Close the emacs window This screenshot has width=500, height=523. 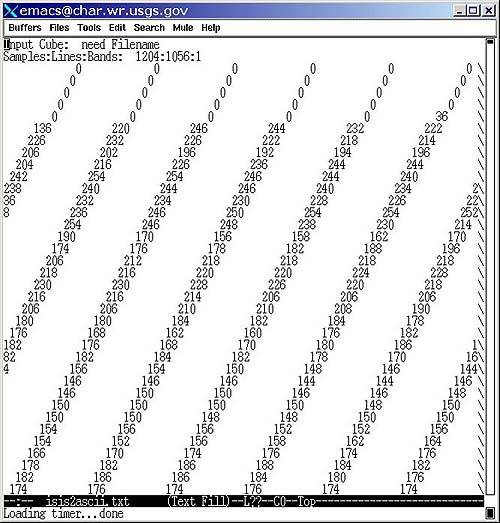488,11
